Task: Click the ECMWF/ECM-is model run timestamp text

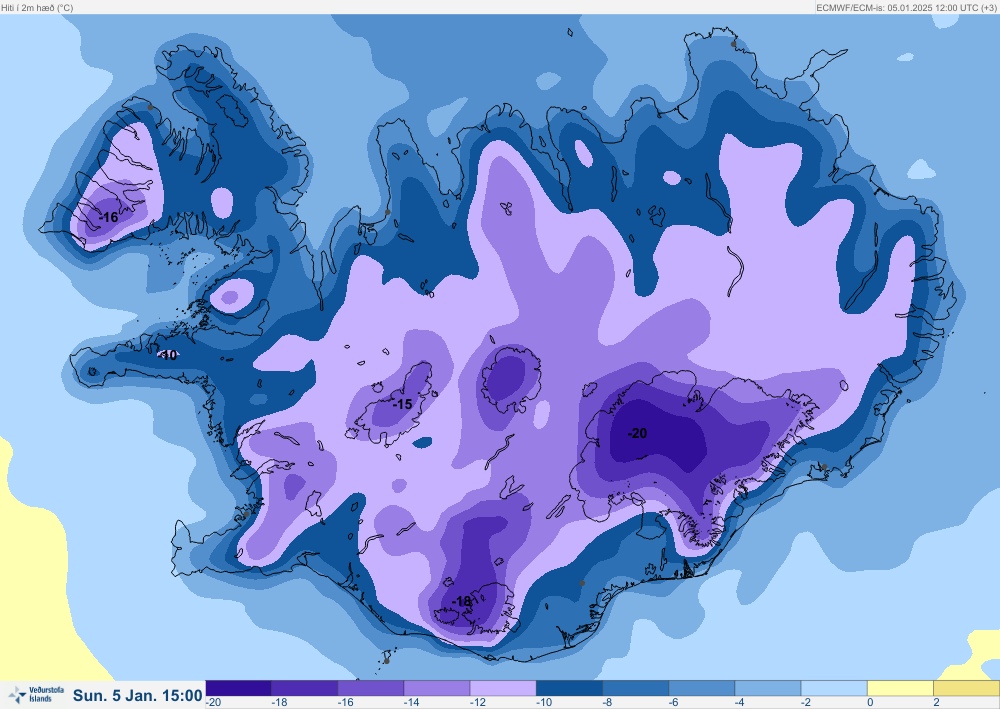Action: [x=906, y=8]
